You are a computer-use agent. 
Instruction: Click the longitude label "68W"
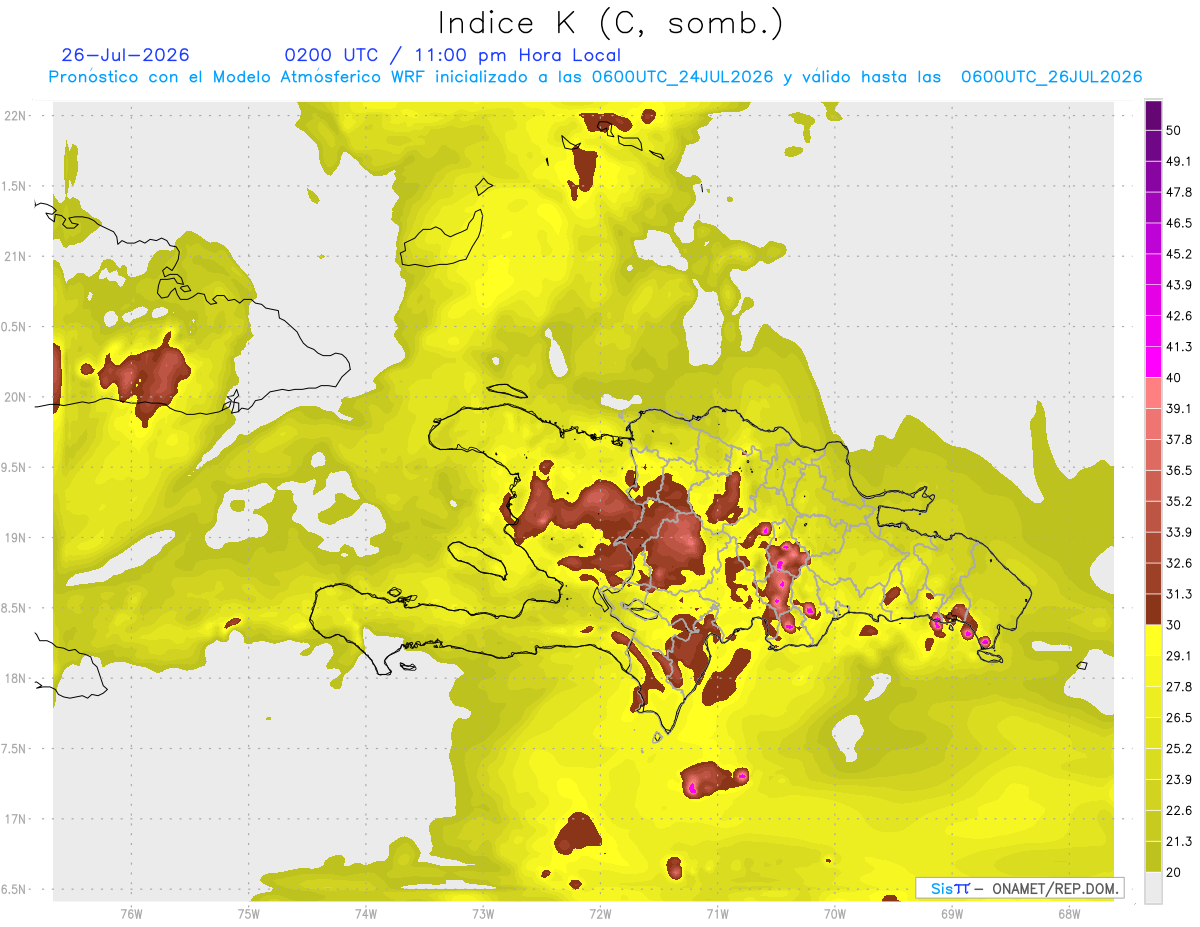[x=1068, y=913]
